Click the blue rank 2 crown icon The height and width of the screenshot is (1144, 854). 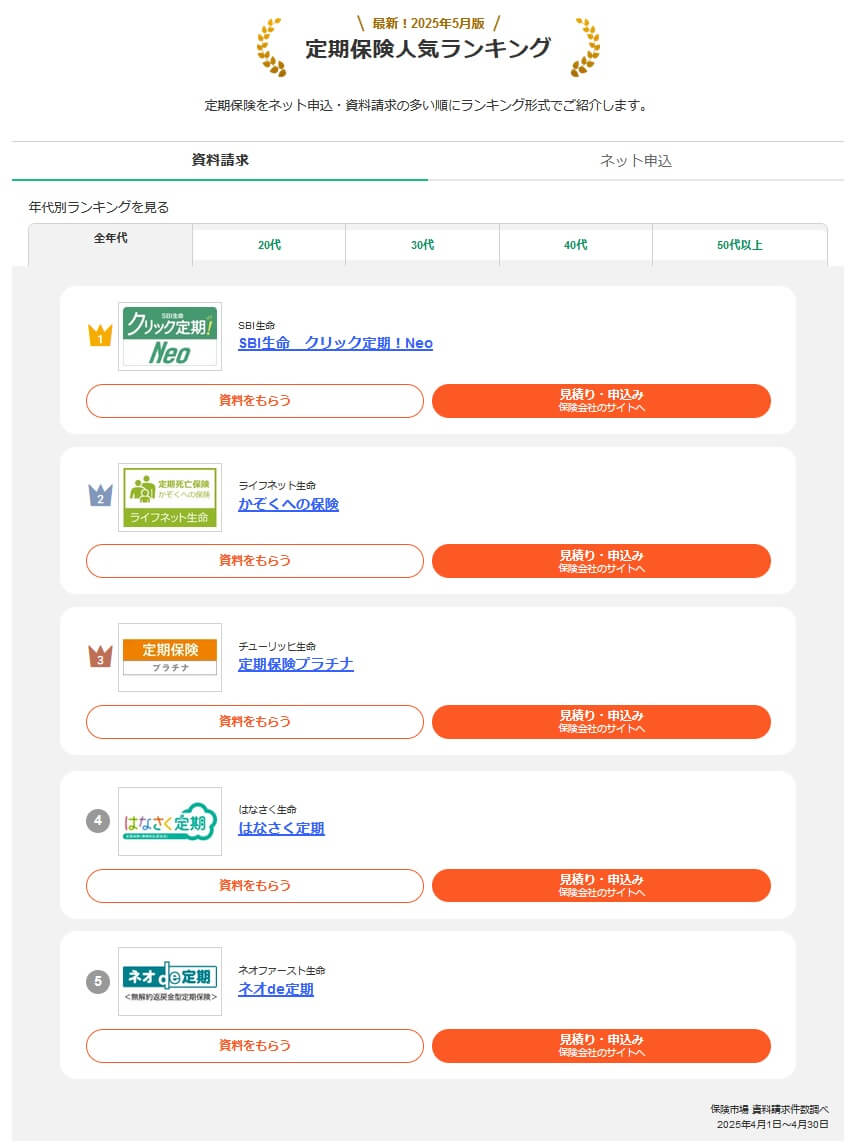[x=100, y=496]
